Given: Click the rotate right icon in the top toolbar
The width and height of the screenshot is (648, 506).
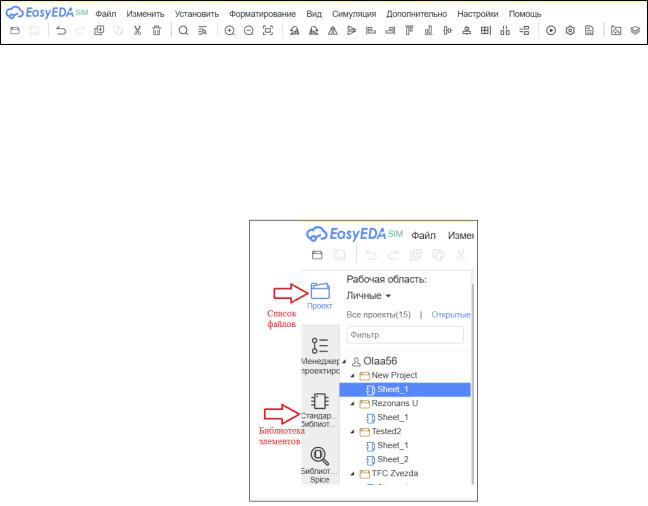Looking at the screenshot, I should pos(314,30).
